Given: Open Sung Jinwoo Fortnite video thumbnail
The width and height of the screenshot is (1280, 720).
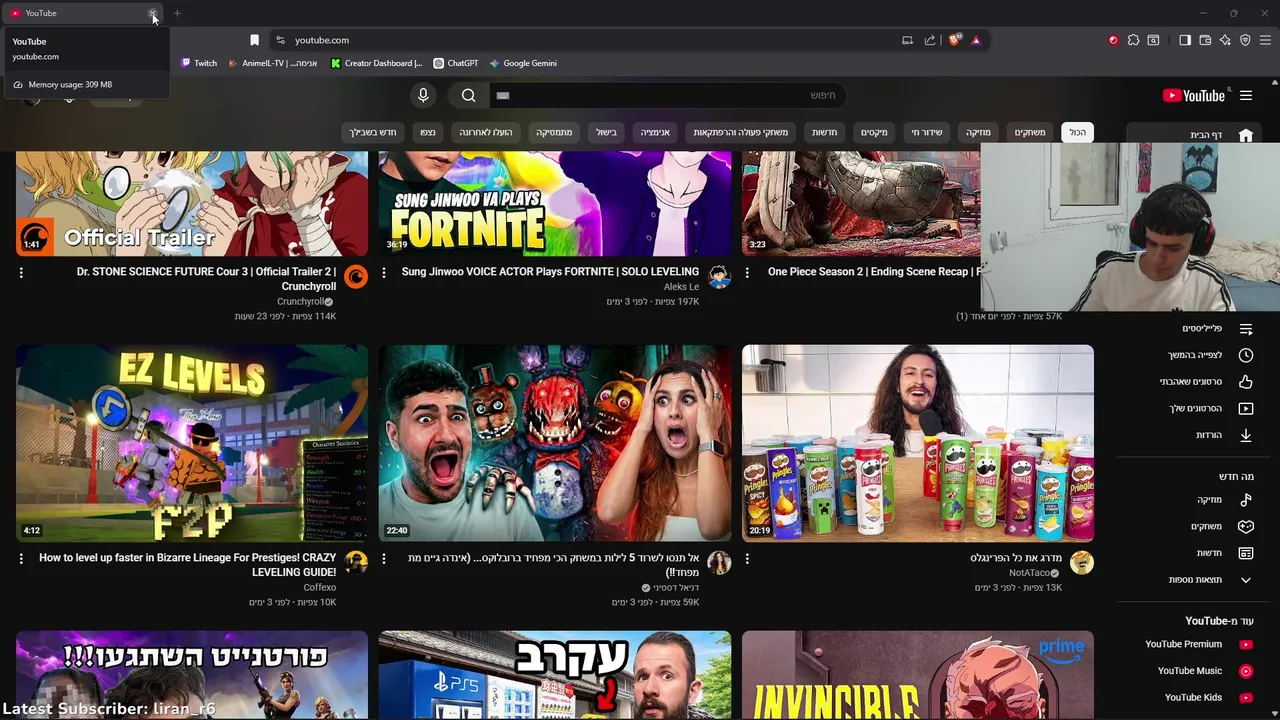Looking at the screenshot, I should click(x=555, y=203).
